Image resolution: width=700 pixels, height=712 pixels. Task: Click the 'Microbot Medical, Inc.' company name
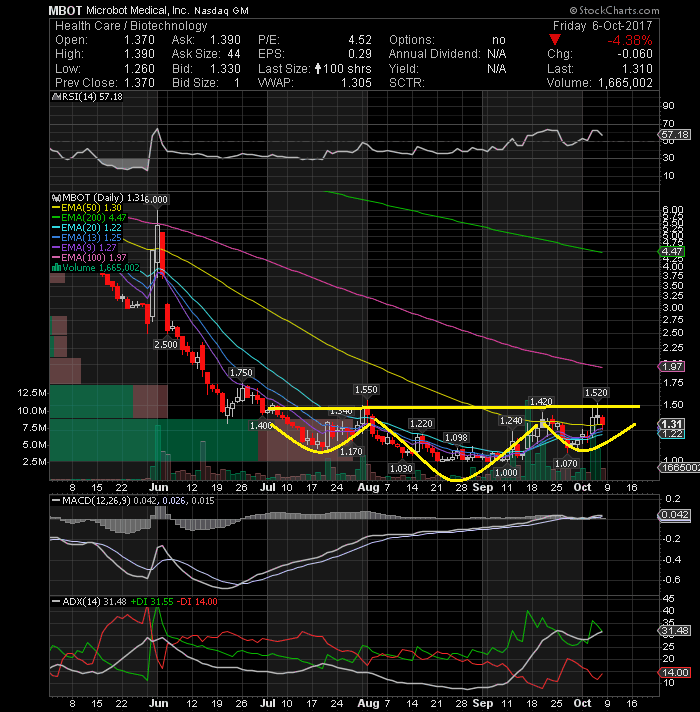tap(138, 10)
